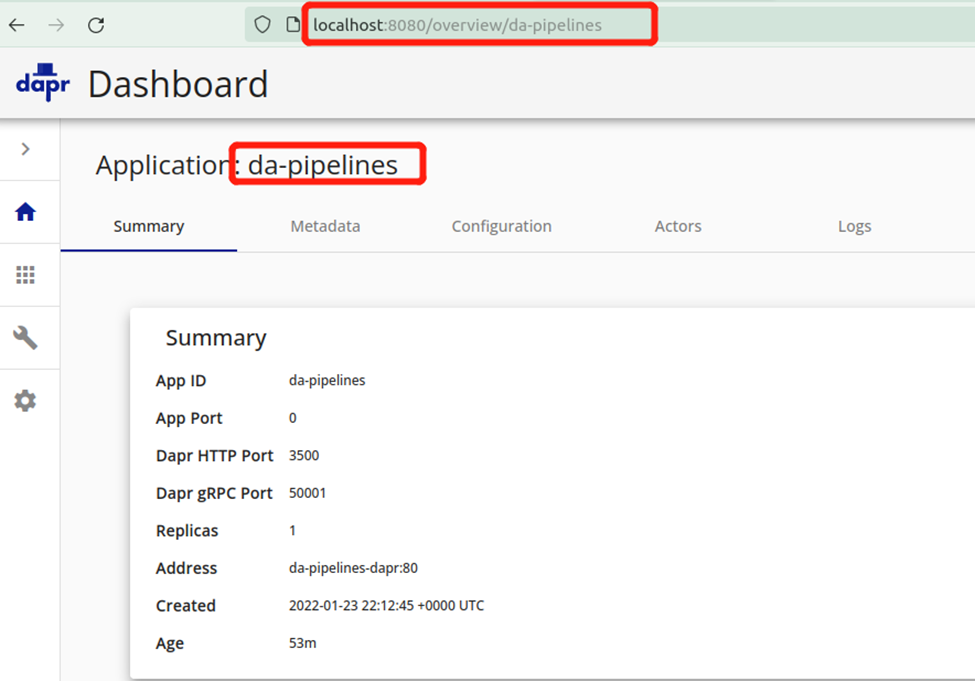975x681 pixels.
Task: Click the Created timestamp 2022-01-23 22:12:45
Action: tap(351, 606)
